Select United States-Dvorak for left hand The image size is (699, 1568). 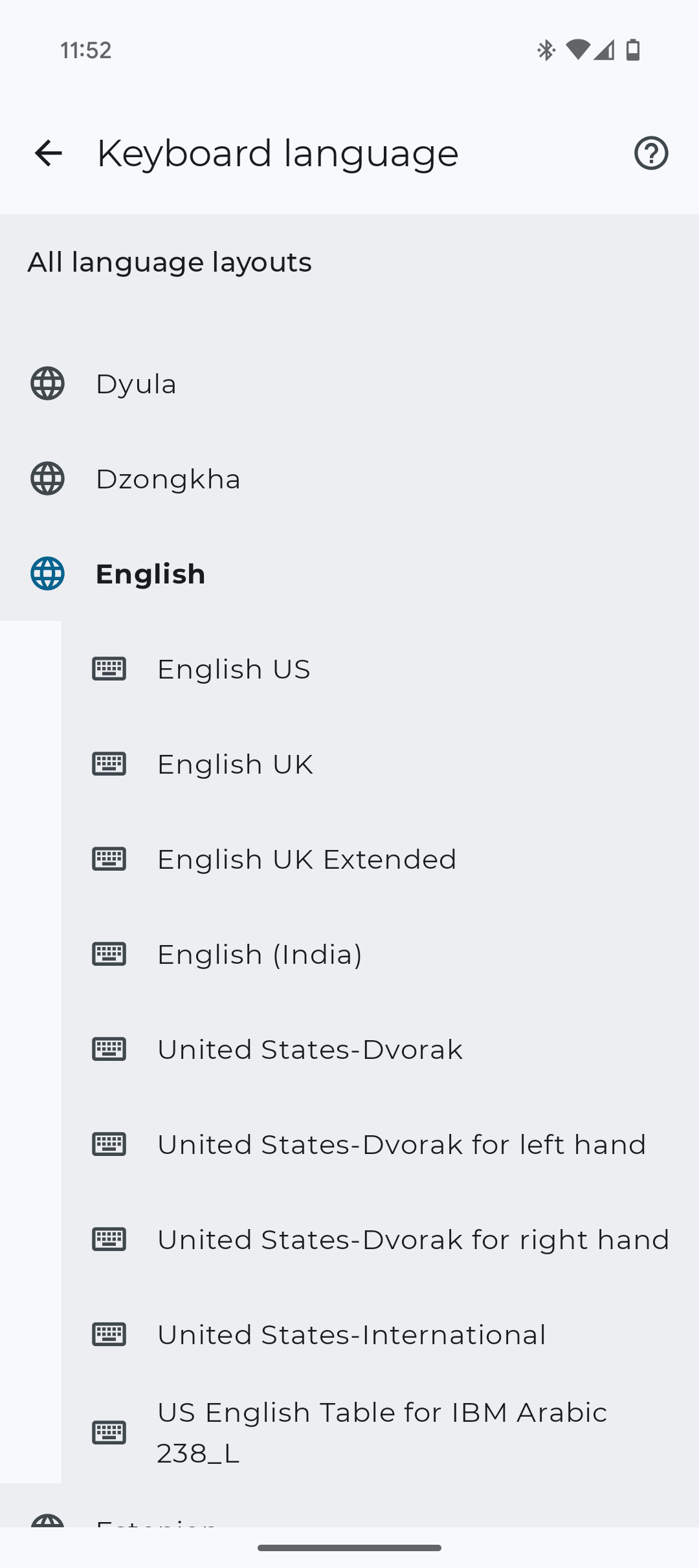[x=401, y=1144]
